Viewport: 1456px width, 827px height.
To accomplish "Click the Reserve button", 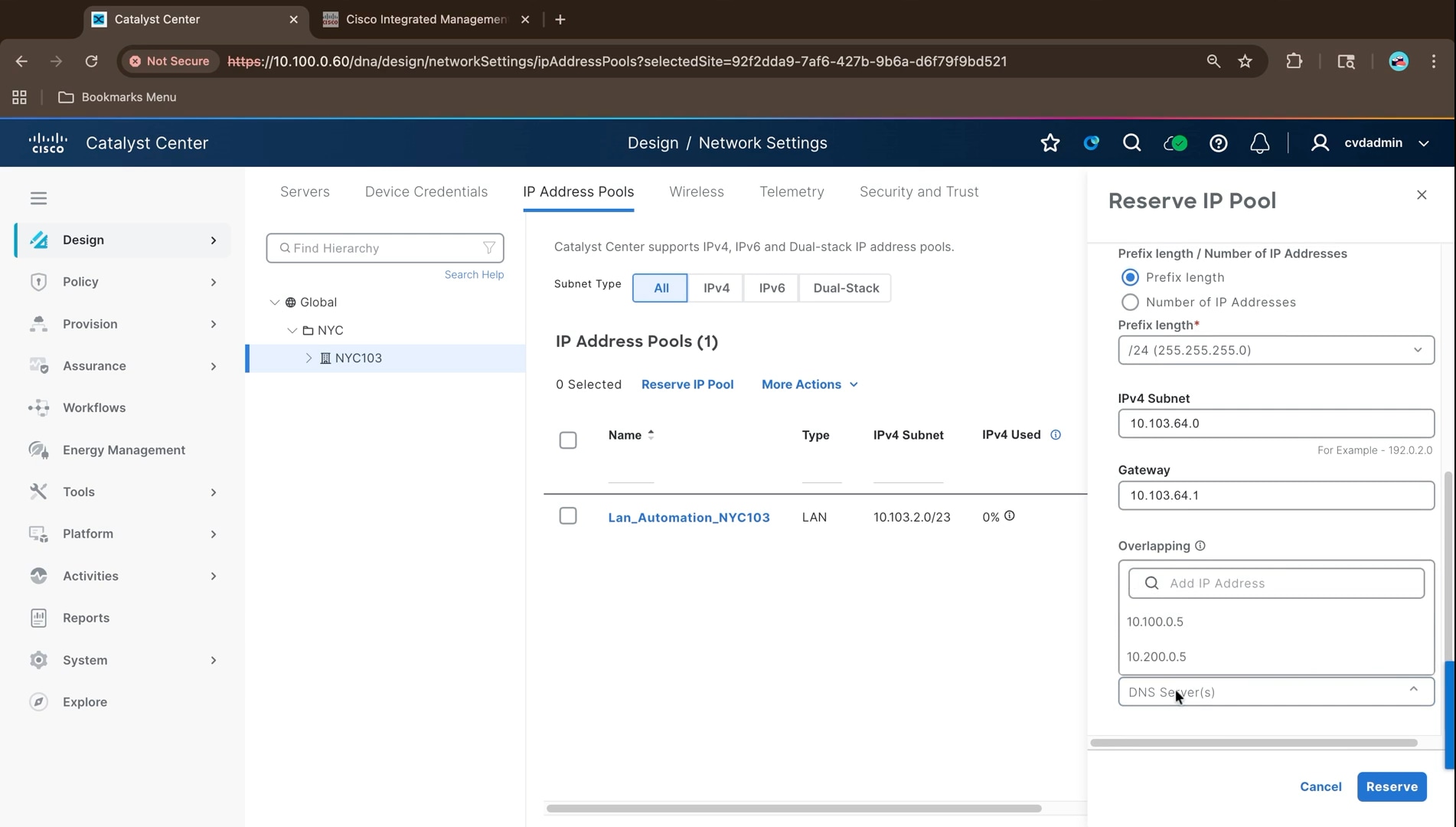I will 1392,786.
